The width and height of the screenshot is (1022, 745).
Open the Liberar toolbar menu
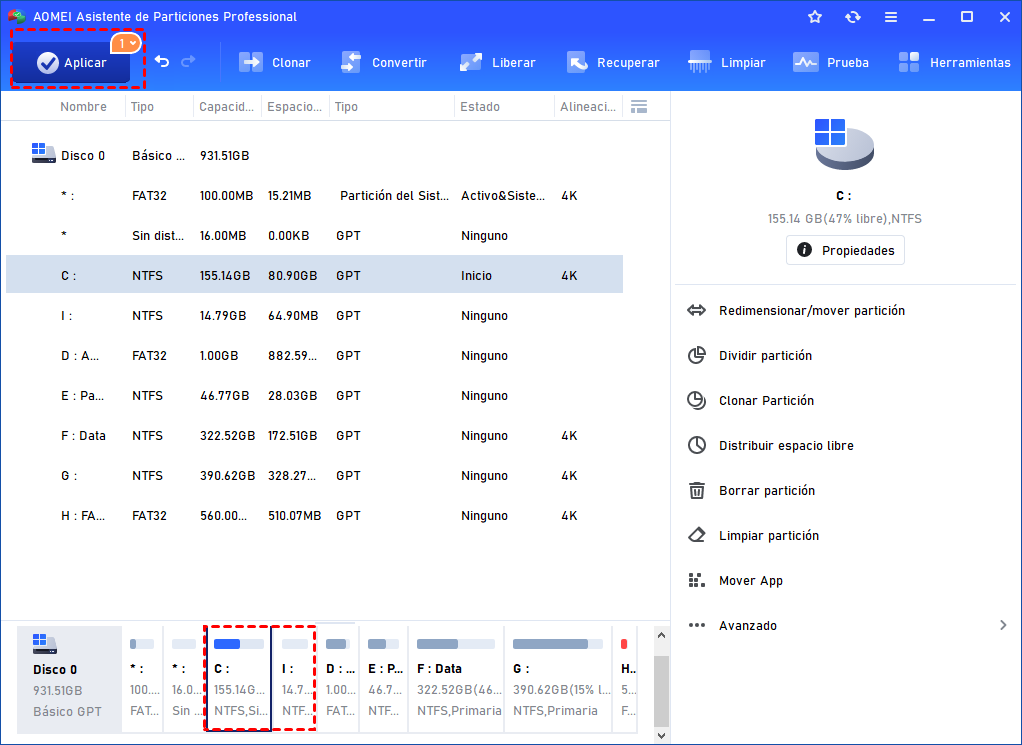[497, 63]
